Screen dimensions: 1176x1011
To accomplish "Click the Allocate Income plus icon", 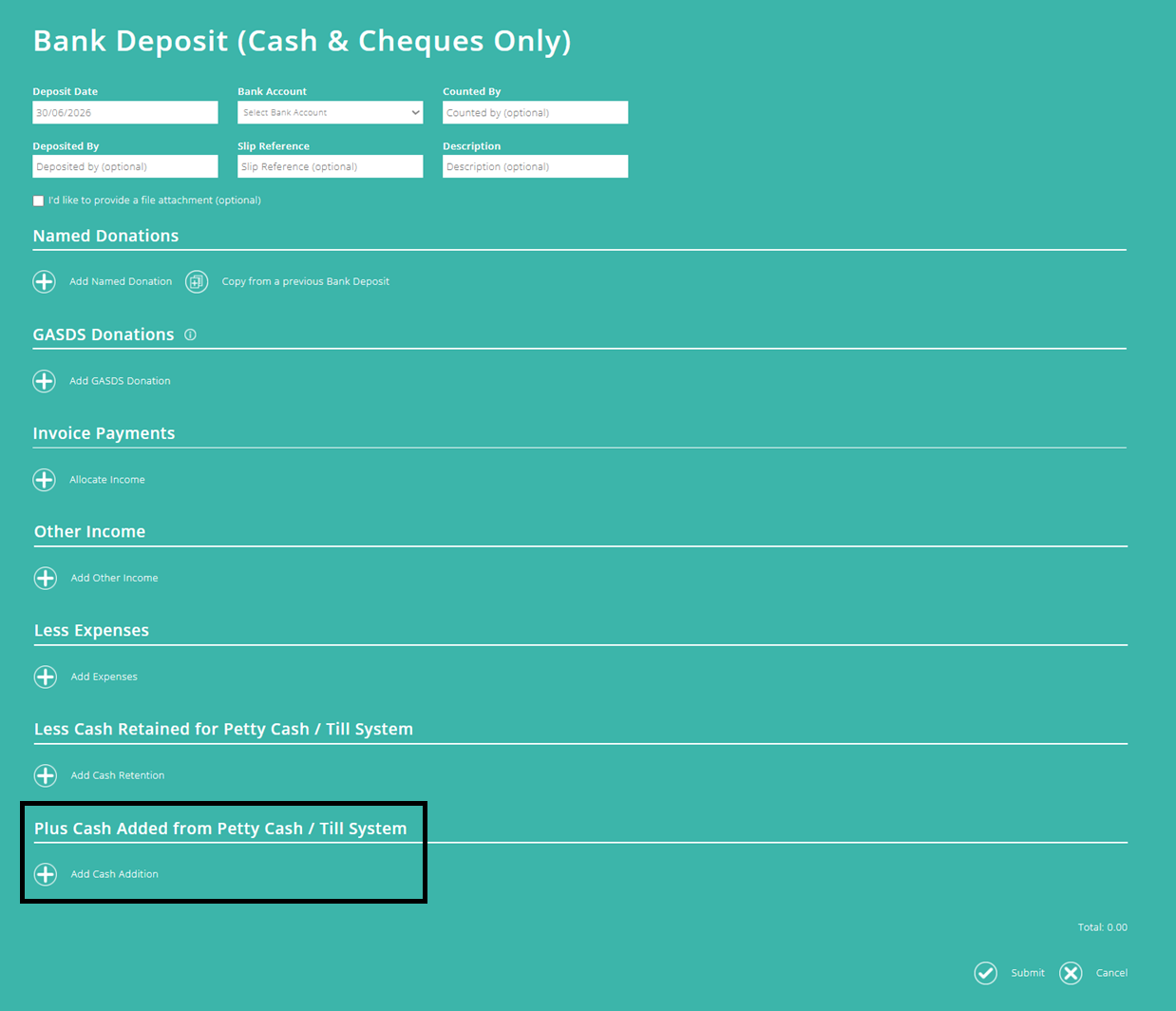I will point(45,480).
